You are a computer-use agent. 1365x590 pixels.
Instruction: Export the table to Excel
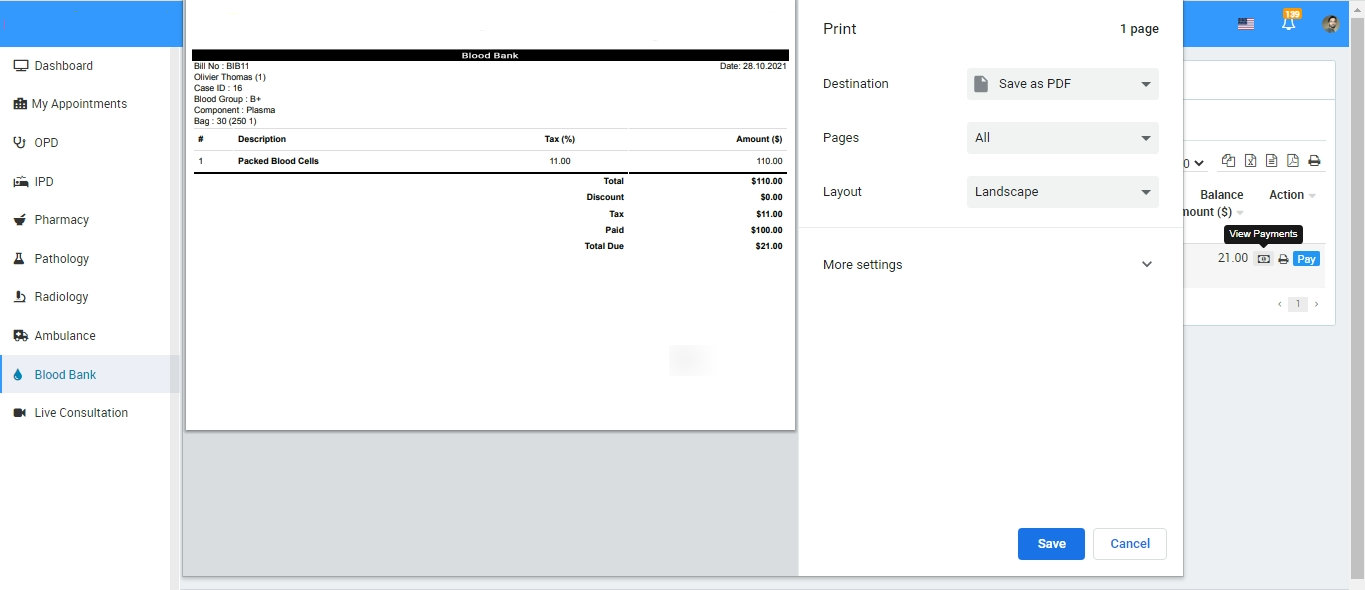[1250, 161]
